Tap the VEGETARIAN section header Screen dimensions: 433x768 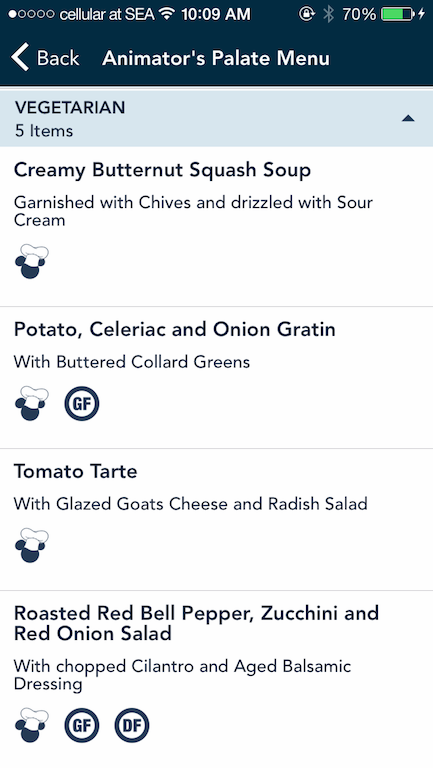click(216, 119)
